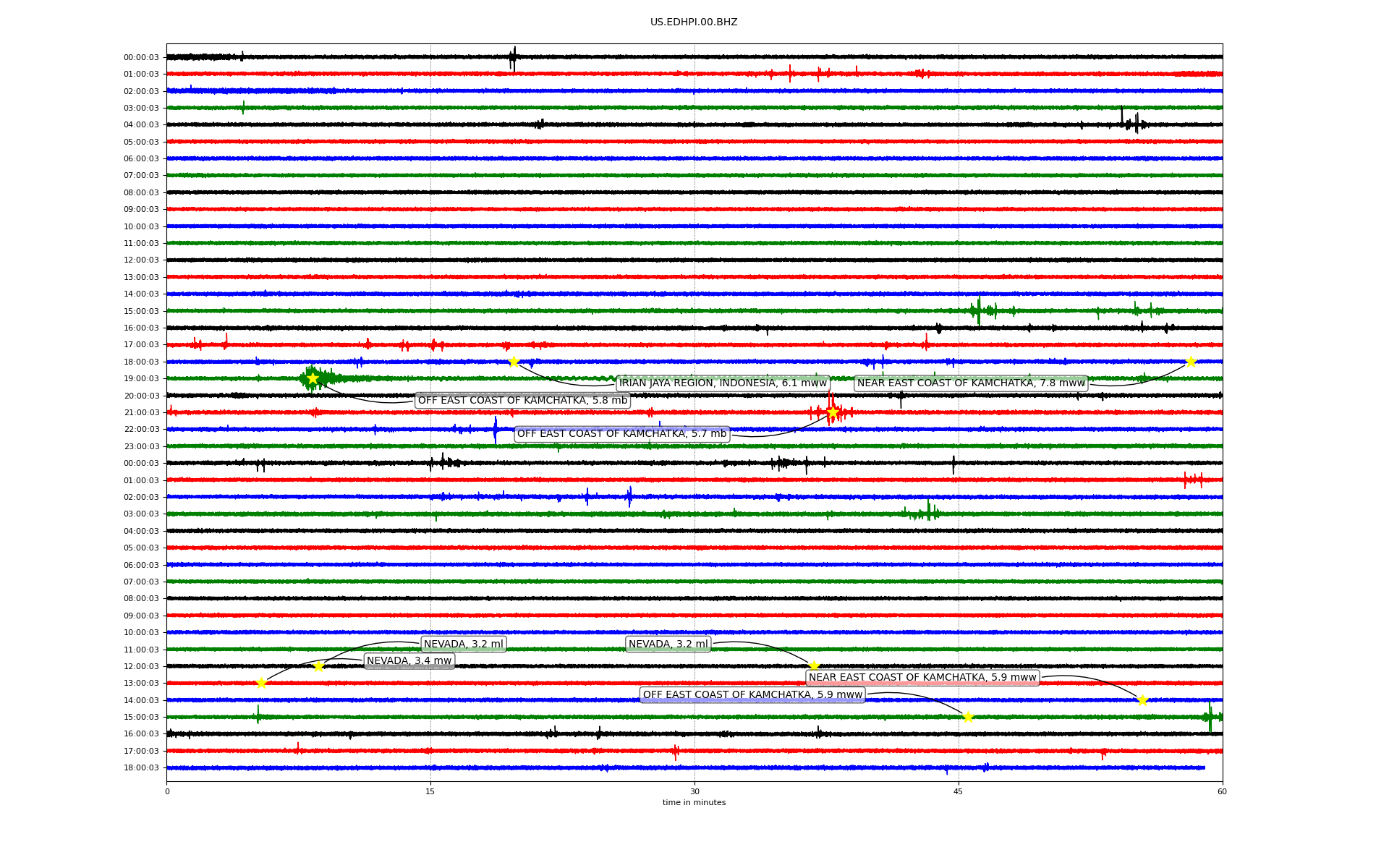Click the 19:00:03 time label on the left axis
Screen dimensions: 1389x868
(x=141, y=379)
